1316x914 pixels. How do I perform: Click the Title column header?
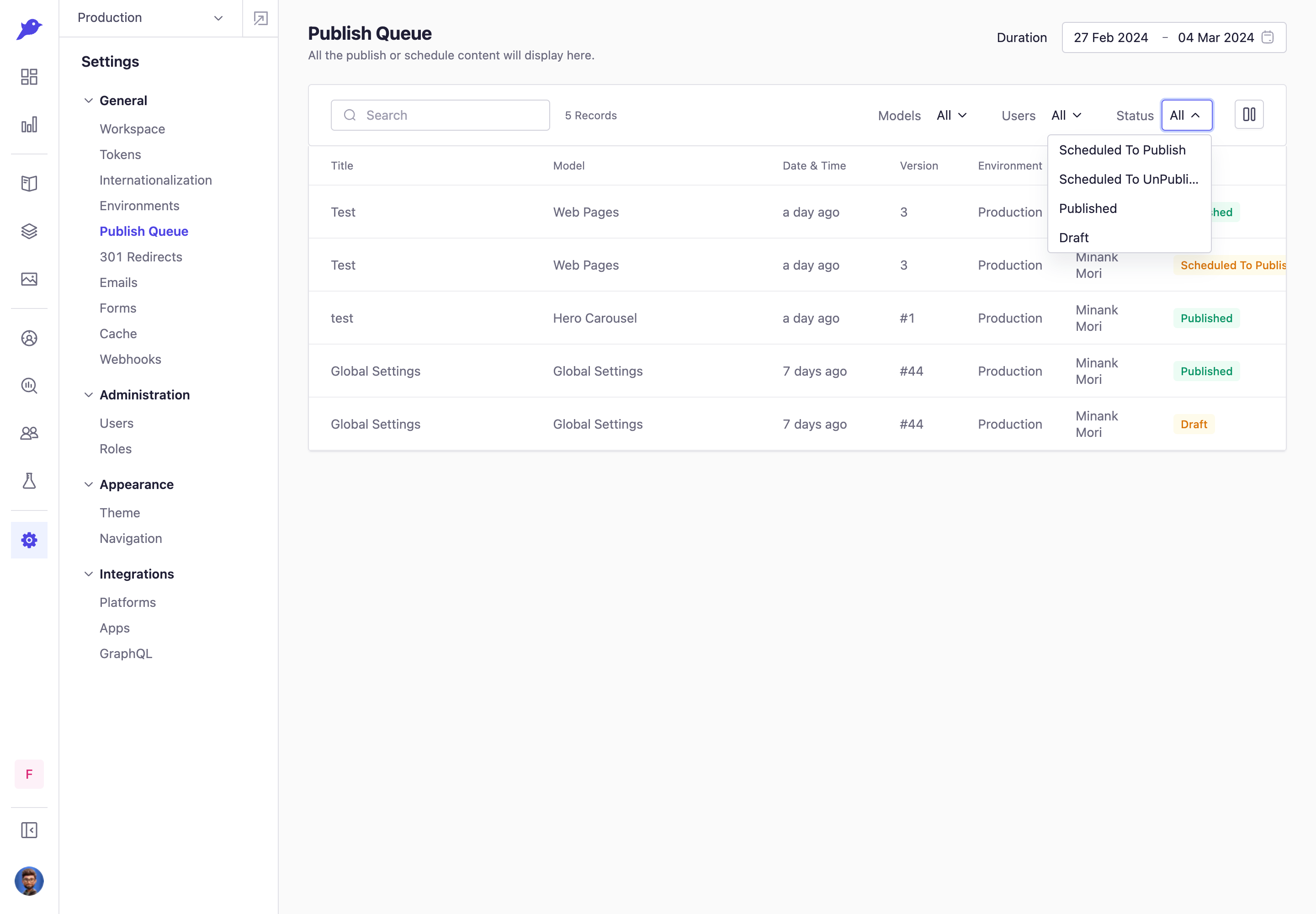tap(342, 165)
